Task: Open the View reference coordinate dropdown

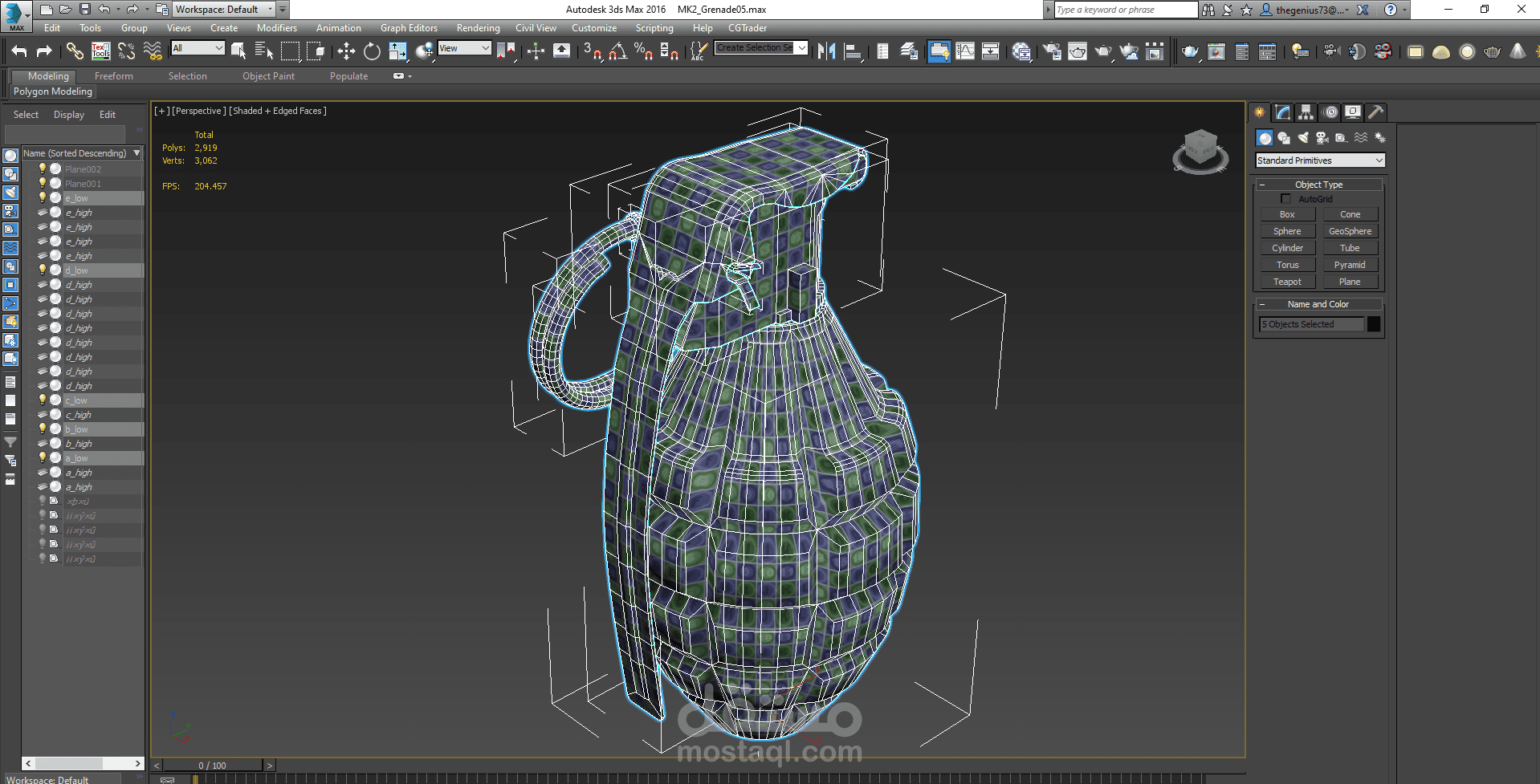Action: tap(464, 48)
